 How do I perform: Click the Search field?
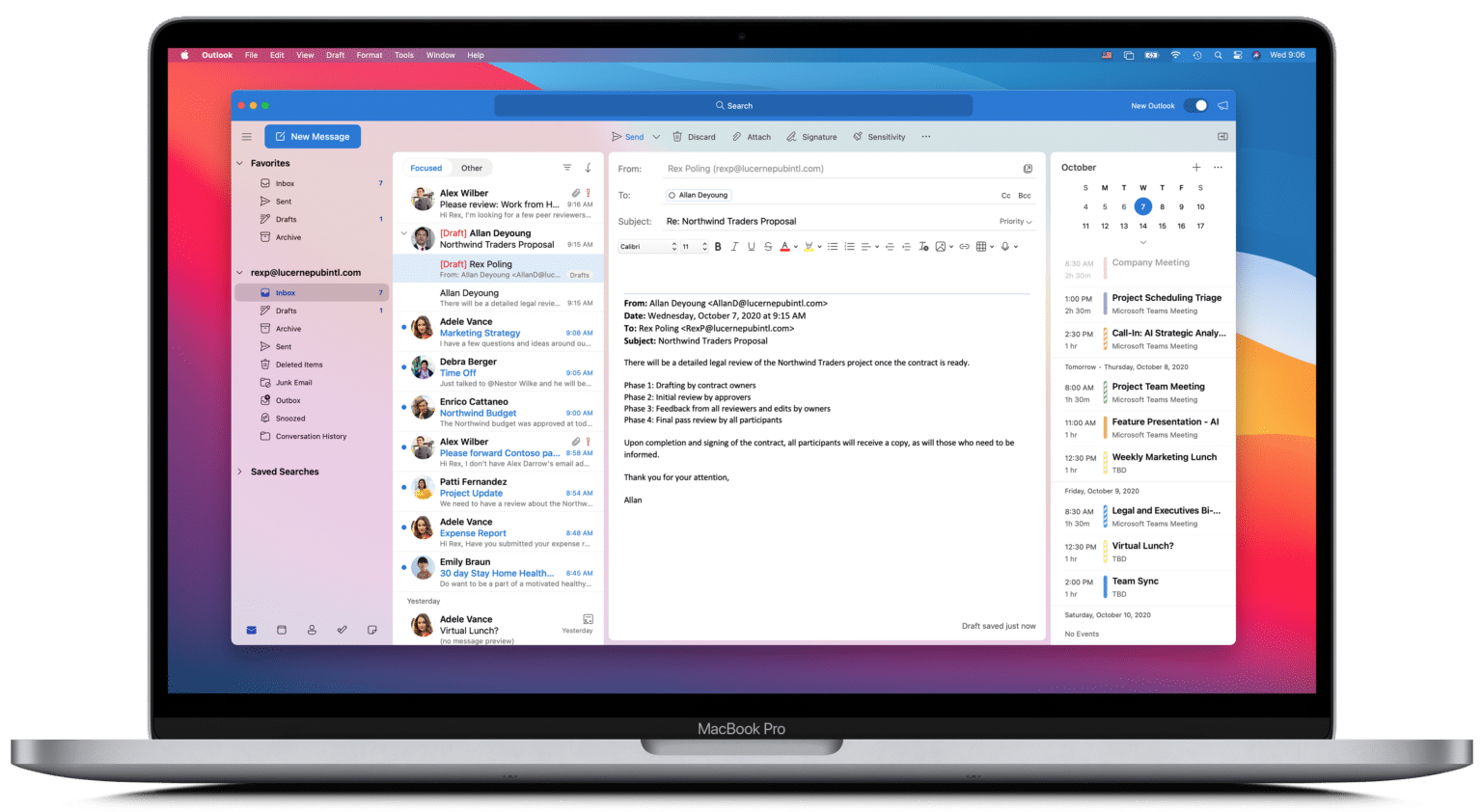coord(733,106)
